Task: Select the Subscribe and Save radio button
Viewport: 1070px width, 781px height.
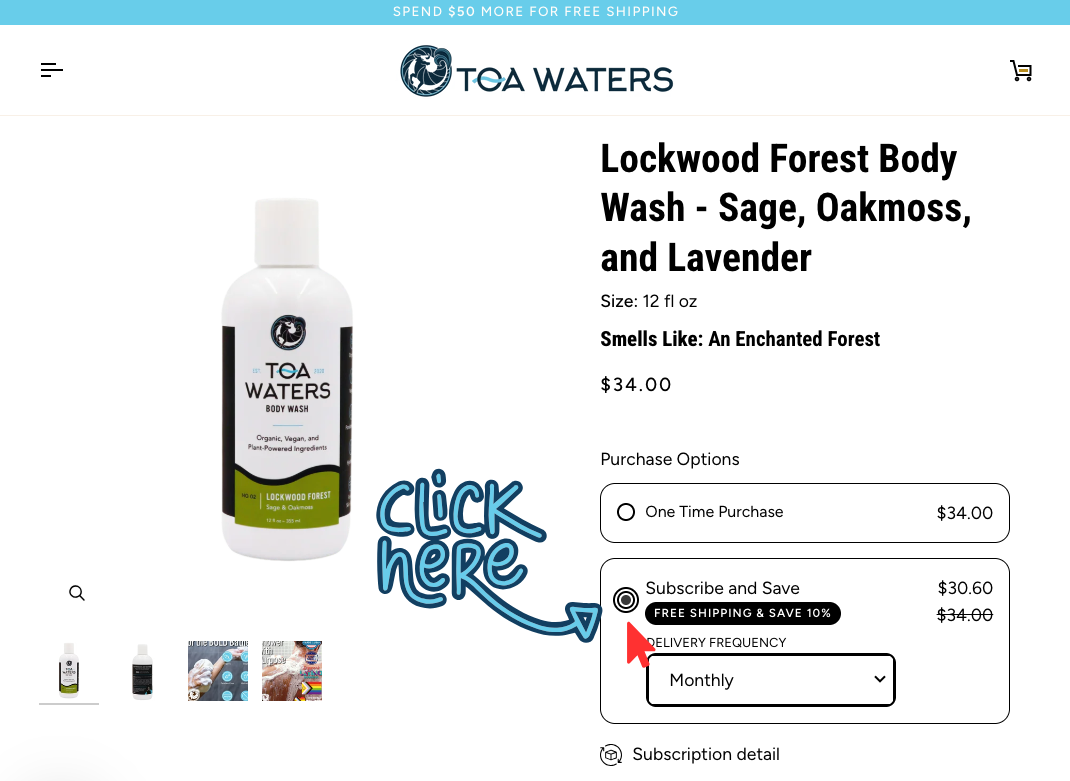Action: tap(626, 600)
